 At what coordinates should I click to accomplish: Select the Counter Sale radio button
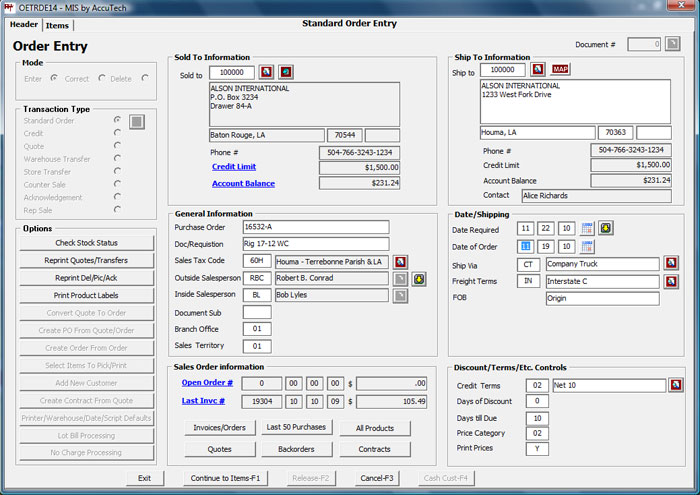click(x=118, y=184)
